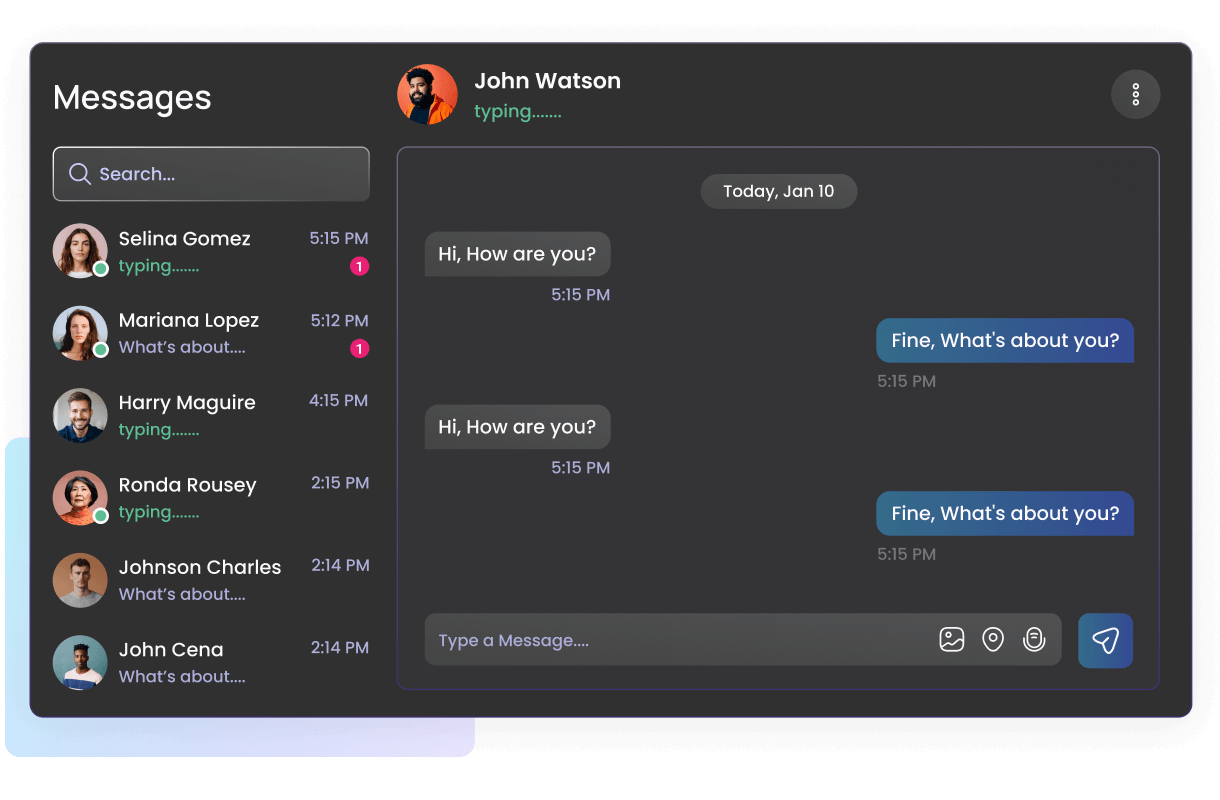Click the Today, Jan 10 date pill
Image resolution: width=1220 pixels, height=800 pixels.
tap(778, 191)
